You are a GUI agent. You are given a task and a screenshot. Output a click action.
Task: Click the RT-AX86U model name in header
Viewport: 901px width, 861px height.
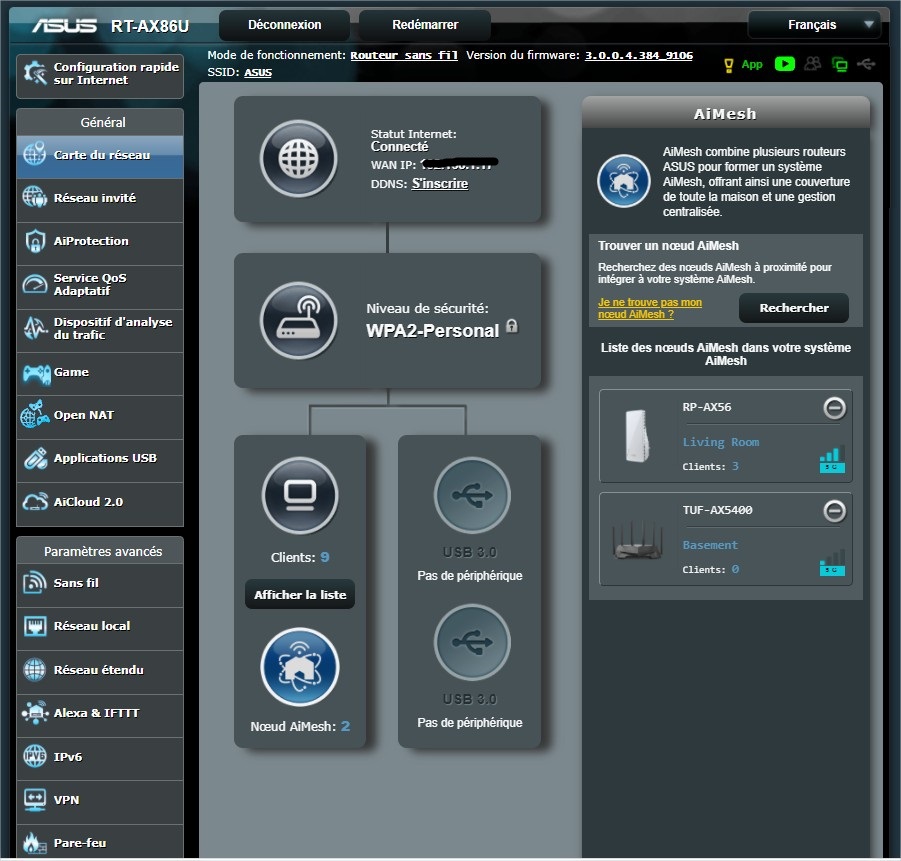(149, 26)
